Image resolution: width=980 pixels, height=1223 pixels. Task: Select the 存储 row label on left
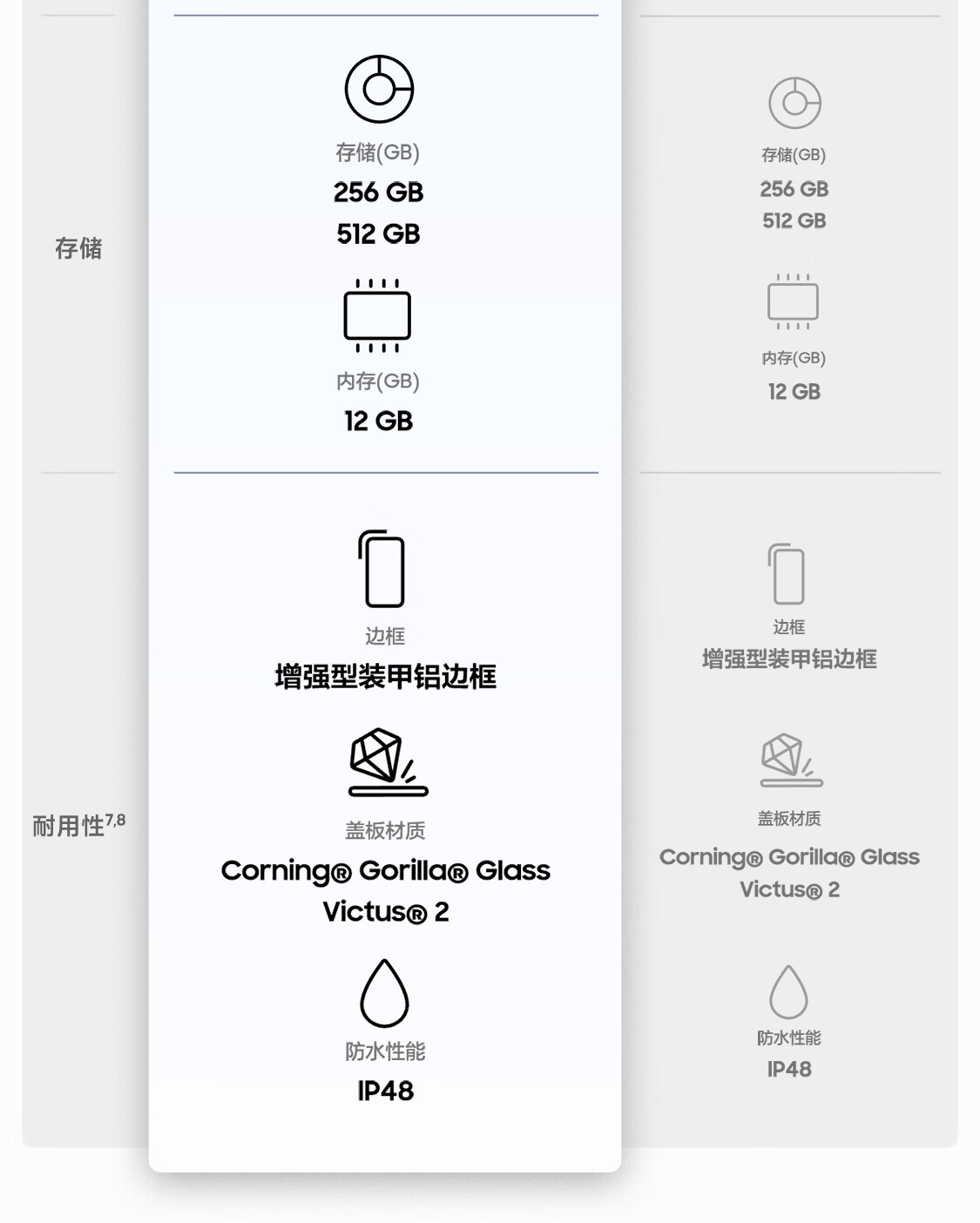coord(78,248)
